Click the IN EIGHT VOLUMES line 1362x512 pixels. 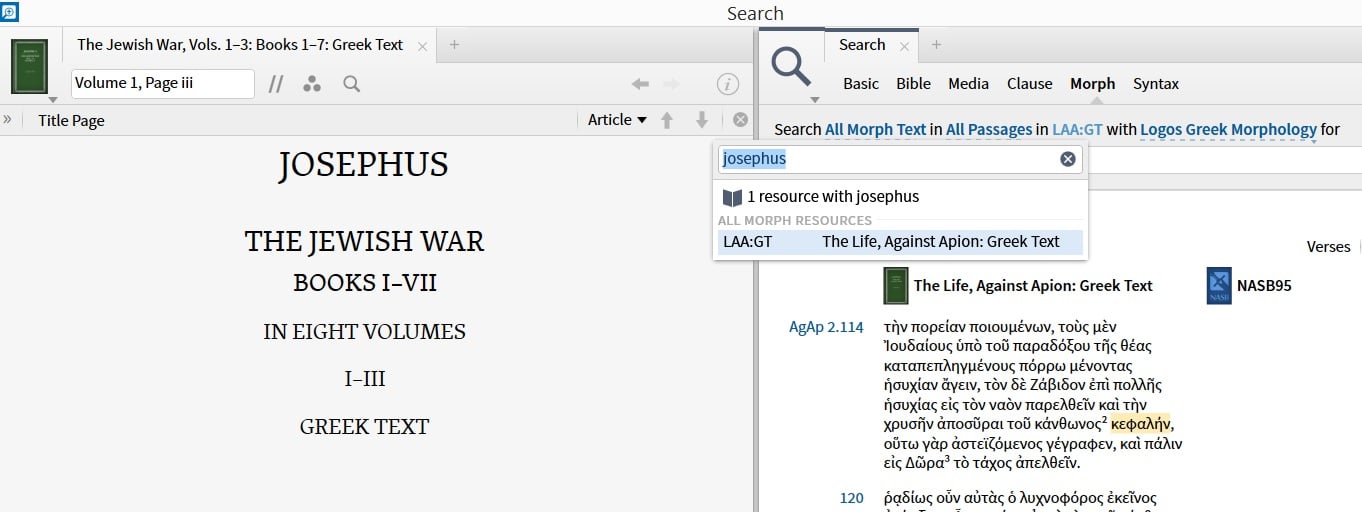pos(364,331)
